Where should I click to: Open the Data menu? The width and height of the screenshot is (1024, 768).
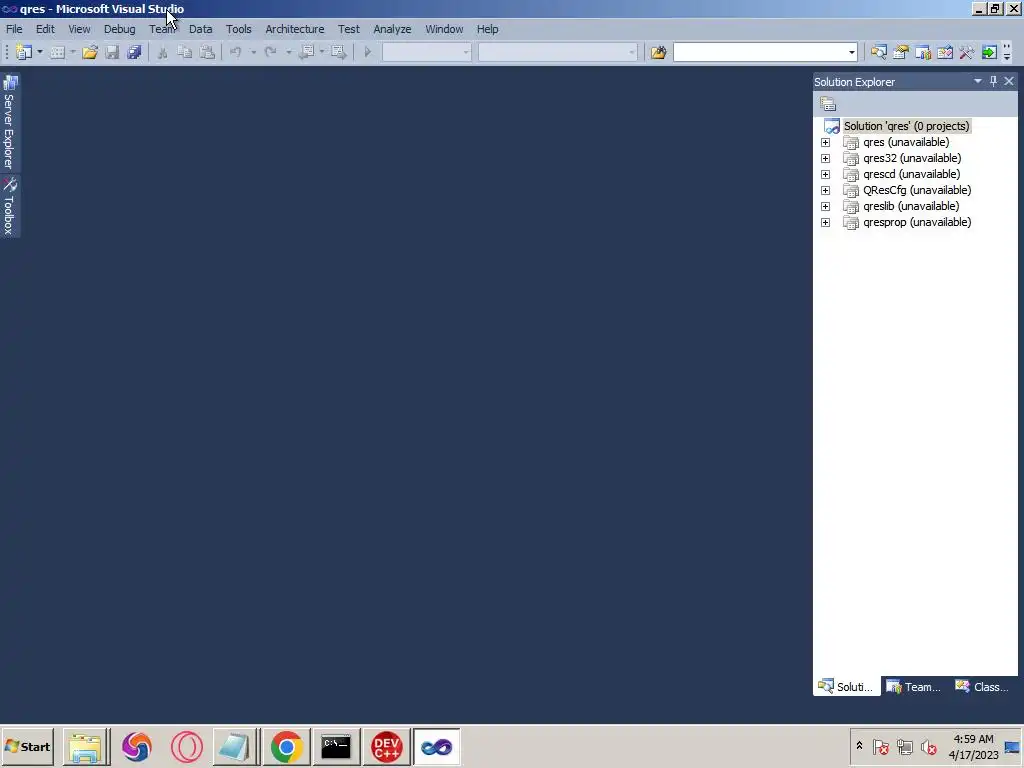[200, 29]
